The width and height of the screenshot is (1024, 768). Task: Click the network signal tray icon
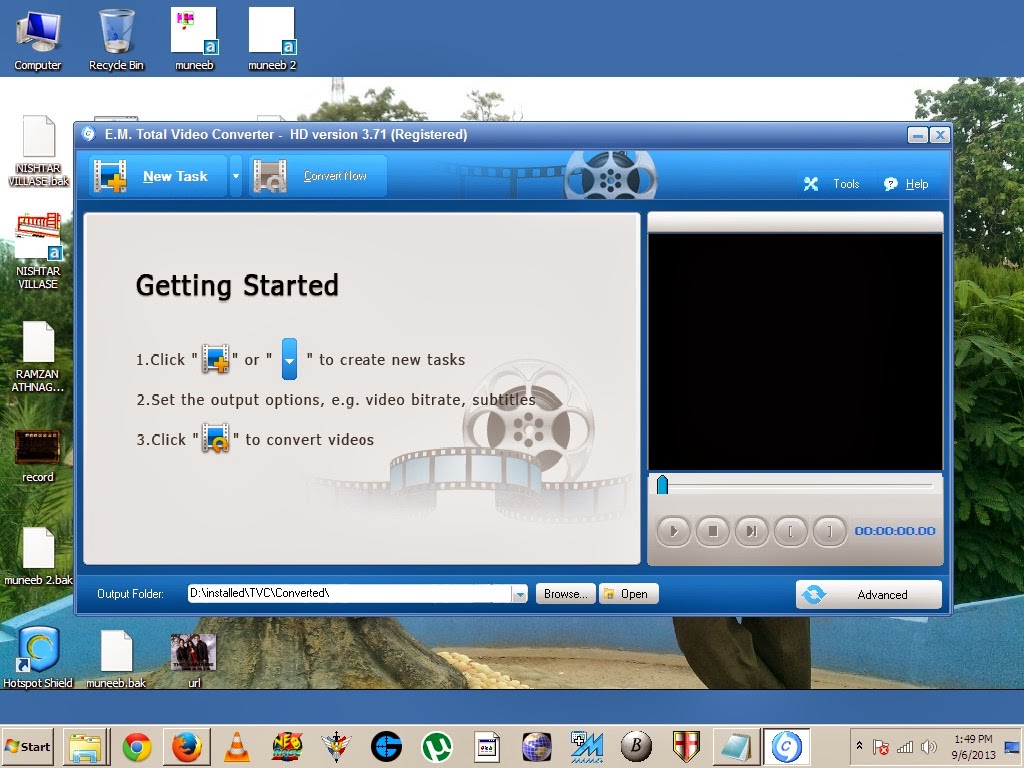pyautogui.click(x=905, y=746)
